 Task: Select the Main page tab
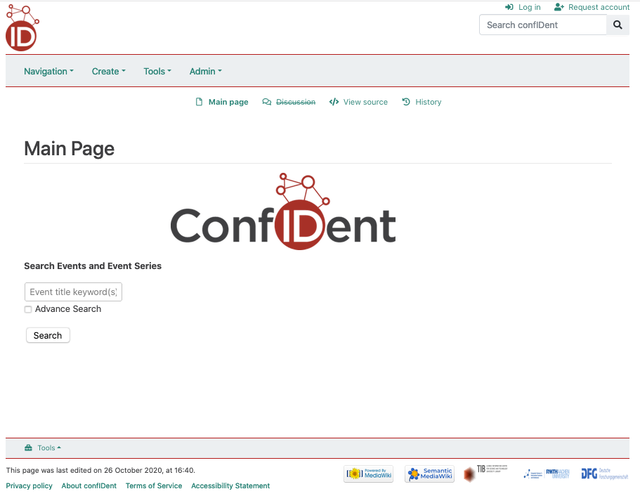[222, 102]
